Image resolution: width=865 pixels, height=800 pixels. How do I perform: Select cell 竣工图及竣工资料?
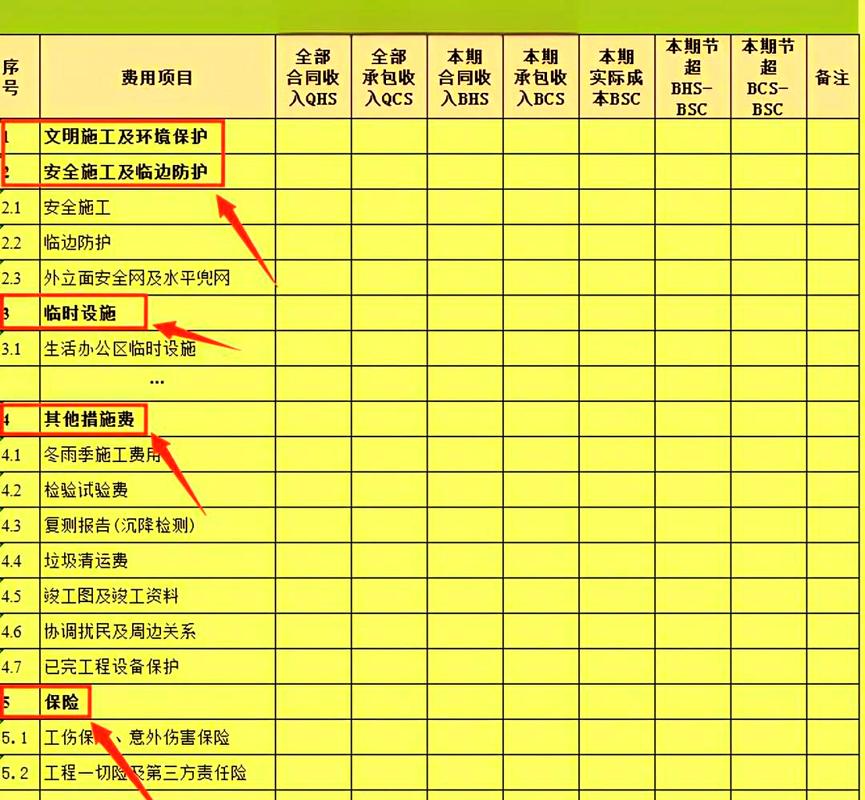(157, 596)
